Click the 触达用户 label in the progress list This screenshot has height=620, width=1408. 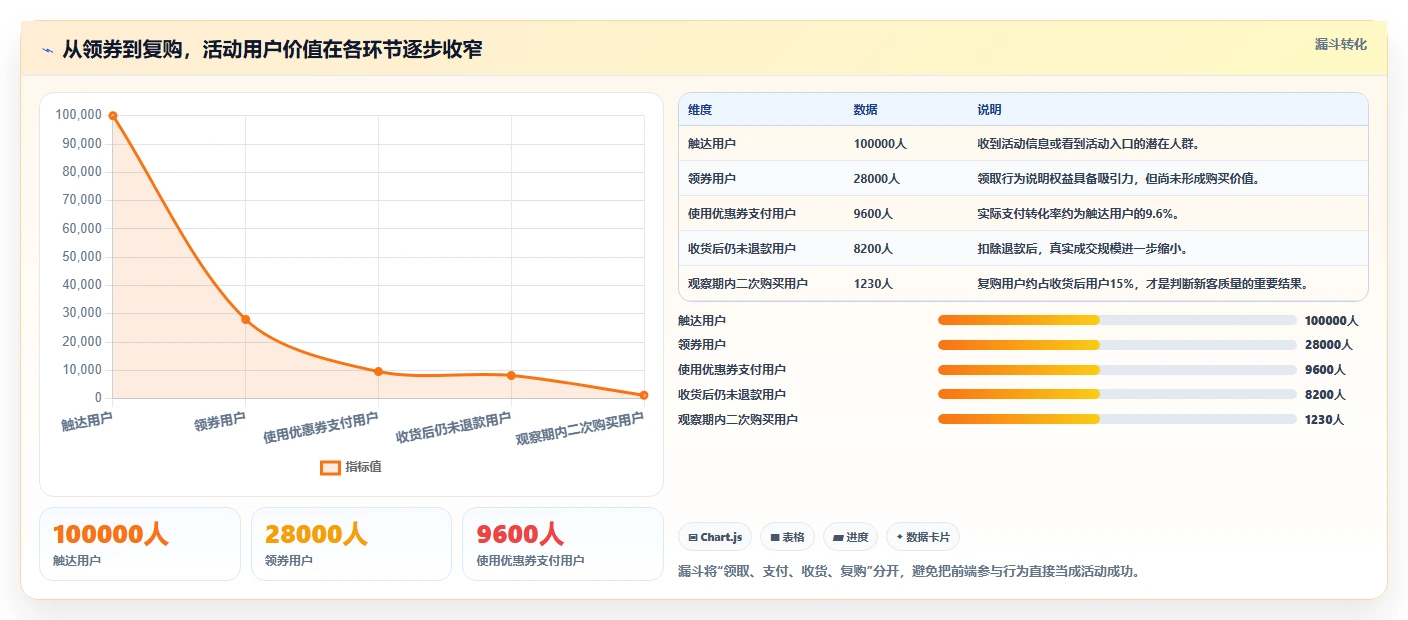pyautogui.click(x=702, y=321)
